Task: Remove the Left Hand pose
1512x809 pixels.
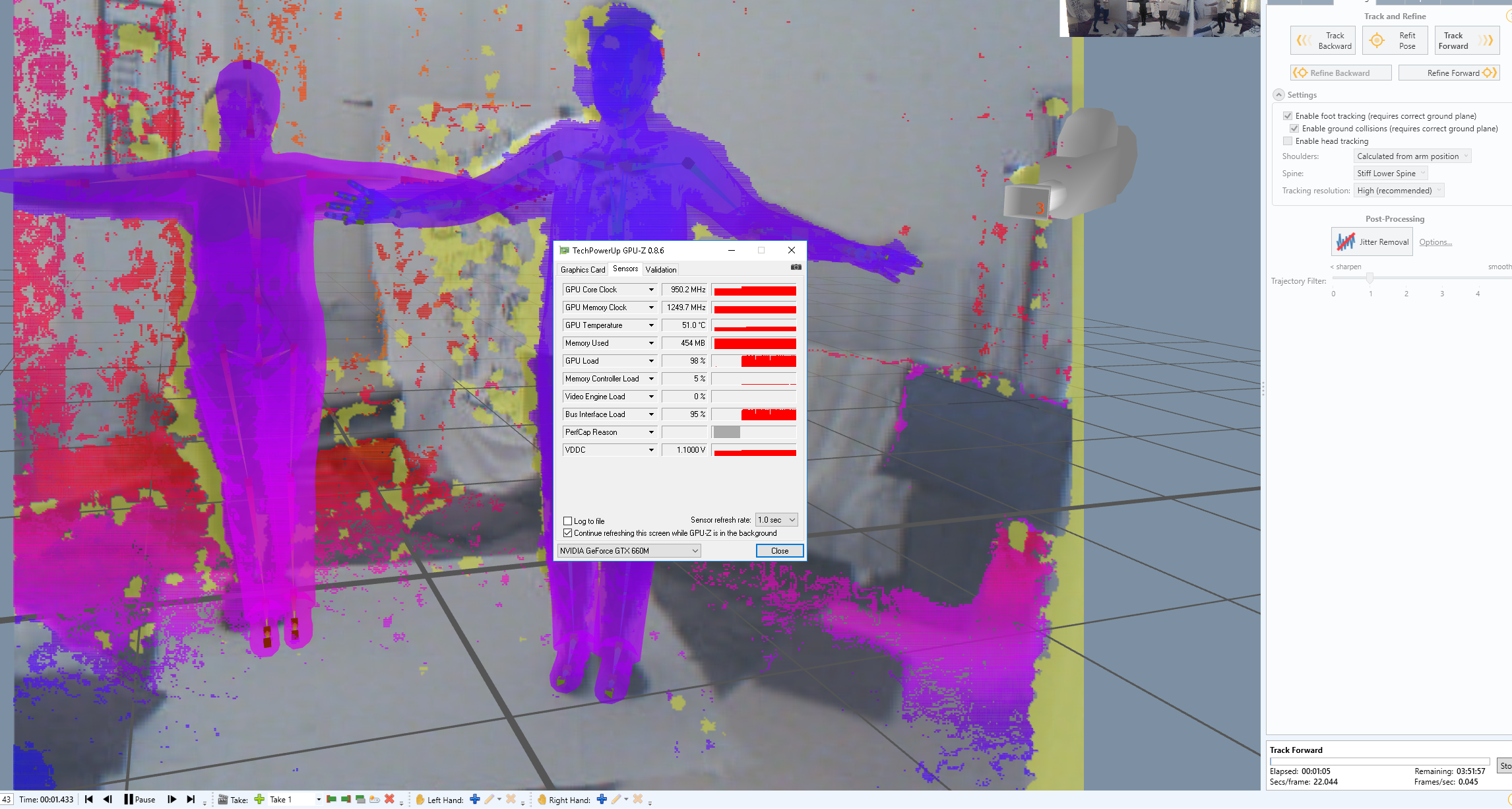Action: point(511,799)
